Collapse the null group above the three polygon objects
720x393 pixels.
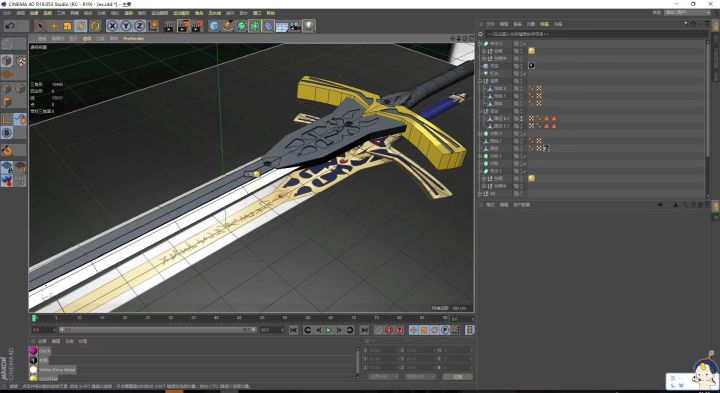tap(480, 81)
